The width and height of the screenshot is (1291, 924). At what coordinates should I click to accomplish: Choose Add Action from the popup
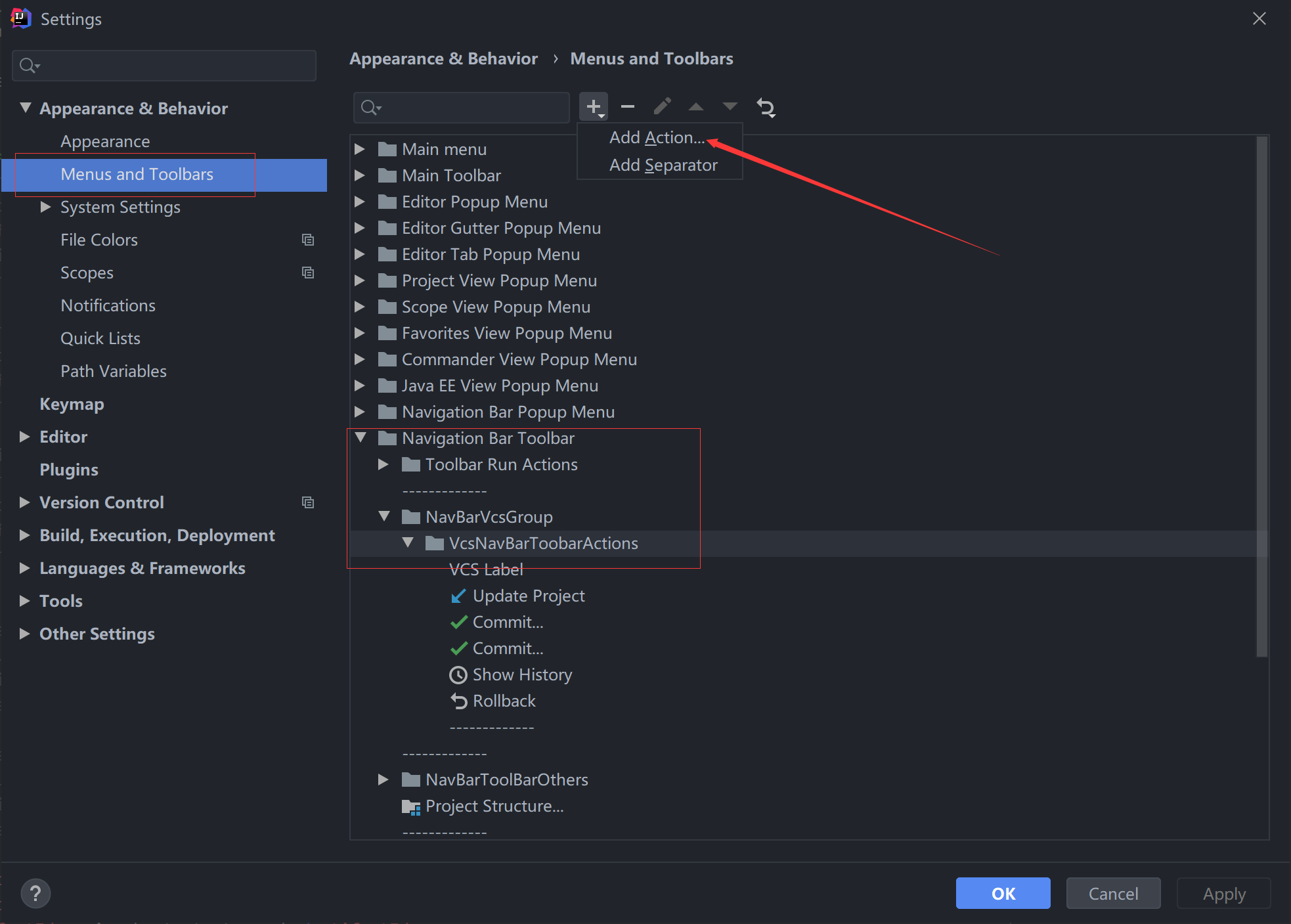point(656,137)
